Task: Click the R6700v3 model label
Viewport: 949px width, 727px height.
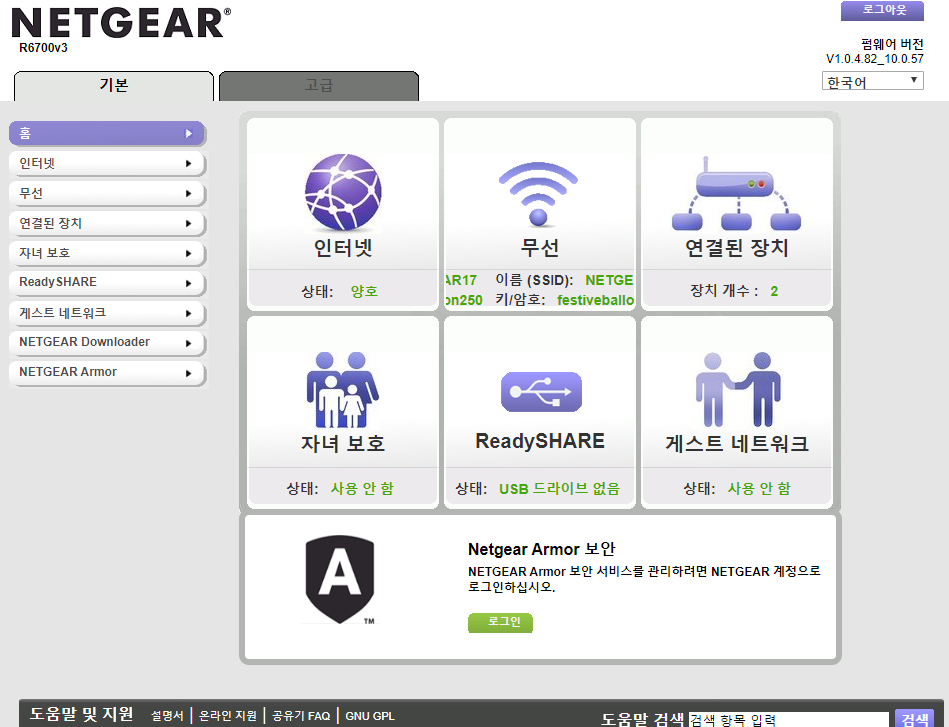Action: point(43,48)
